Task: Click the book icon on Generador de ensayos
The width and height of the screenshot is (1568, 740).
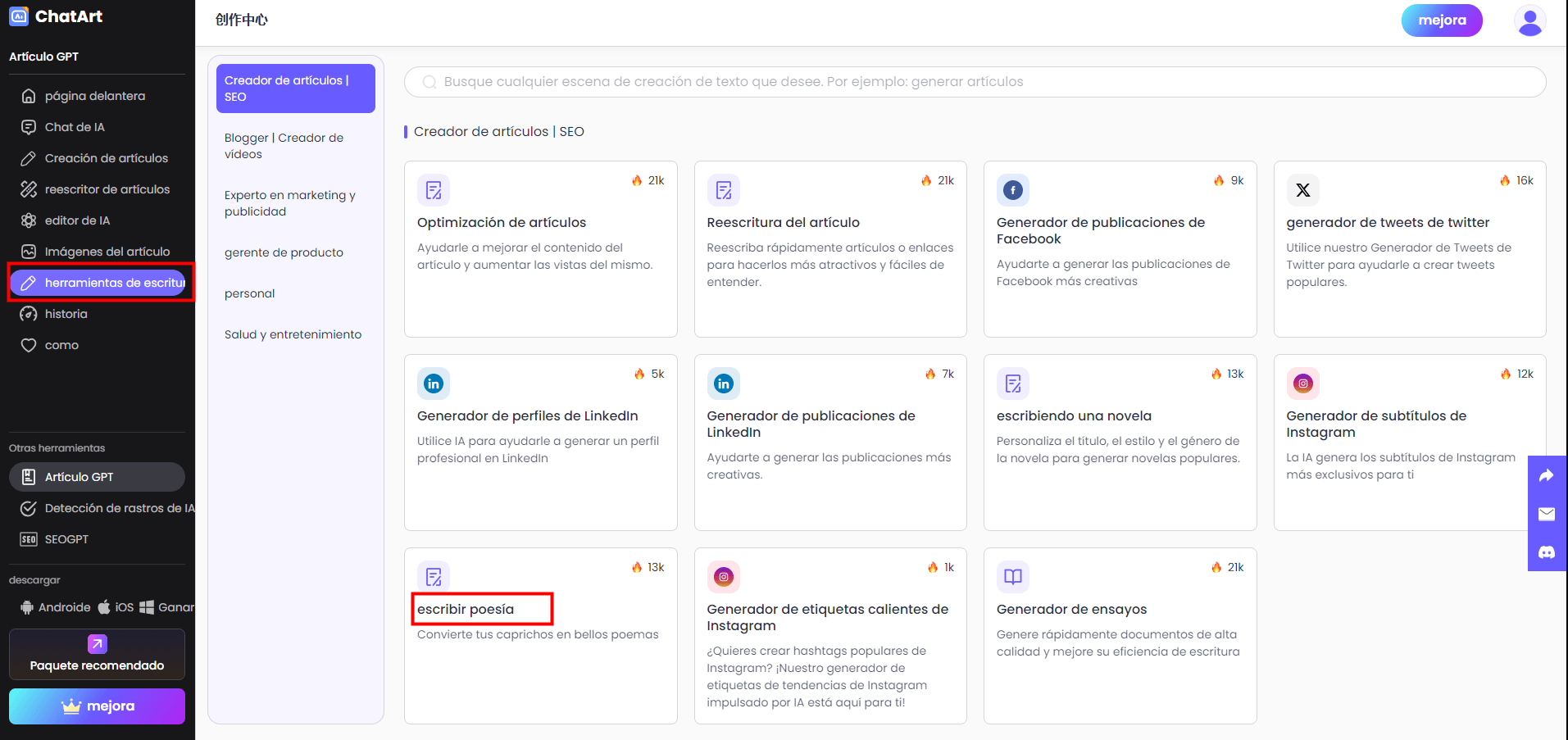Action: pos(1013,577)
